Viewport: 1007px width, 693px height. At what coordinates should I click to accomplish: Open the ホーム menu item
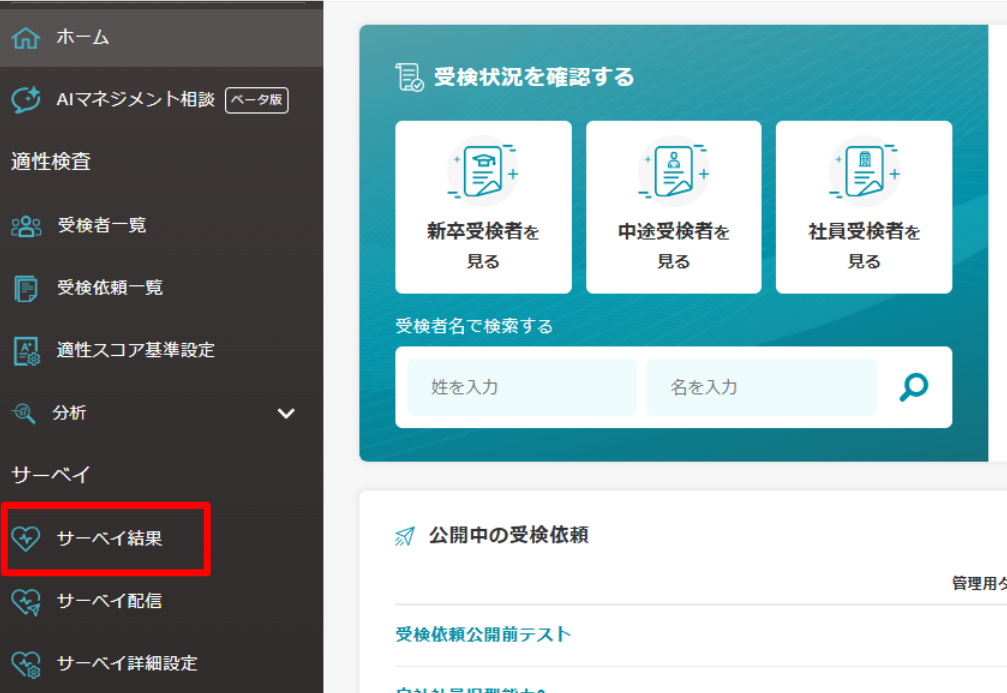click(83, 38)
